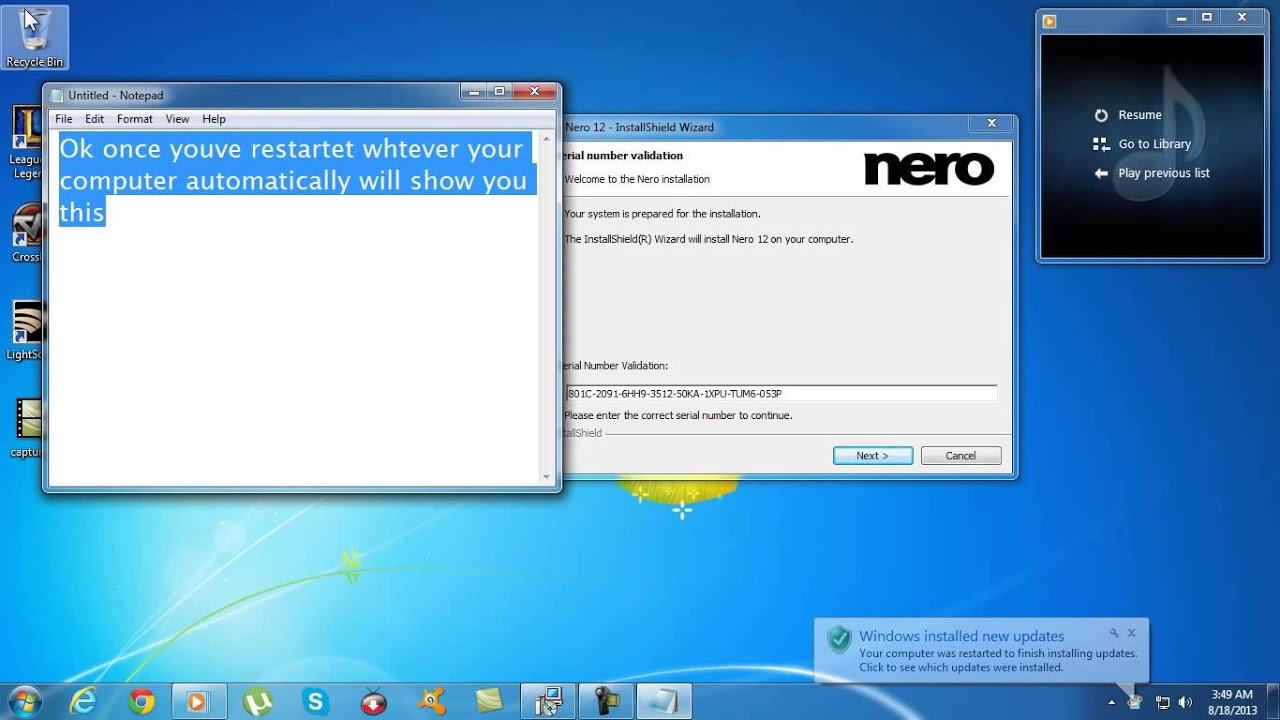Screen dimensions: 1280x720
Task: Switch to Notepad on the taskbar
Action: pyautogui.click(x=664, y=702)
